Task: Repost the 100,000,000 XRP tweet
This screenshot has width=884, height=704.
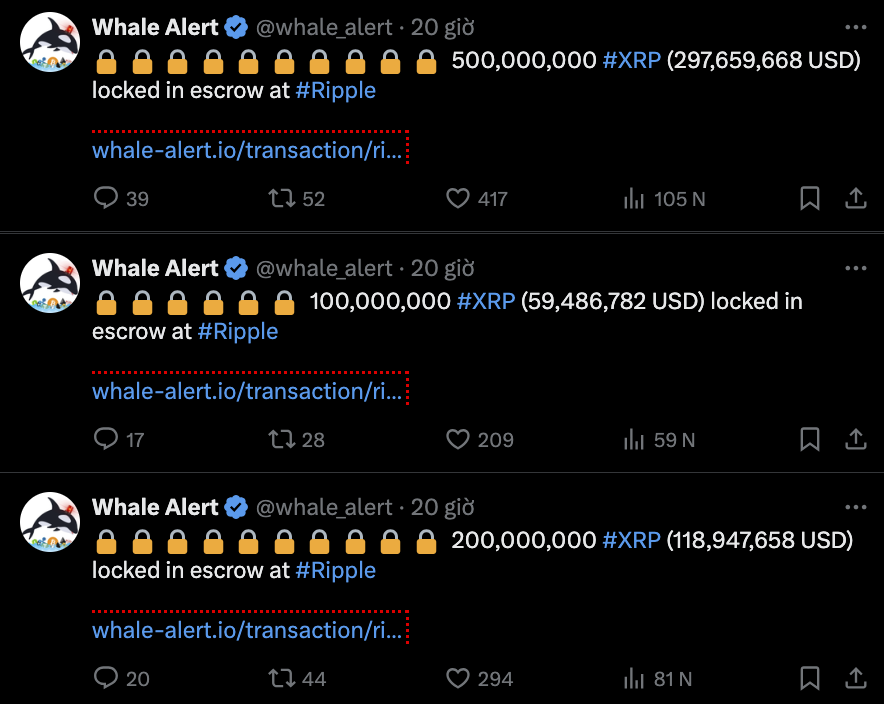Action: pos(282,438)
